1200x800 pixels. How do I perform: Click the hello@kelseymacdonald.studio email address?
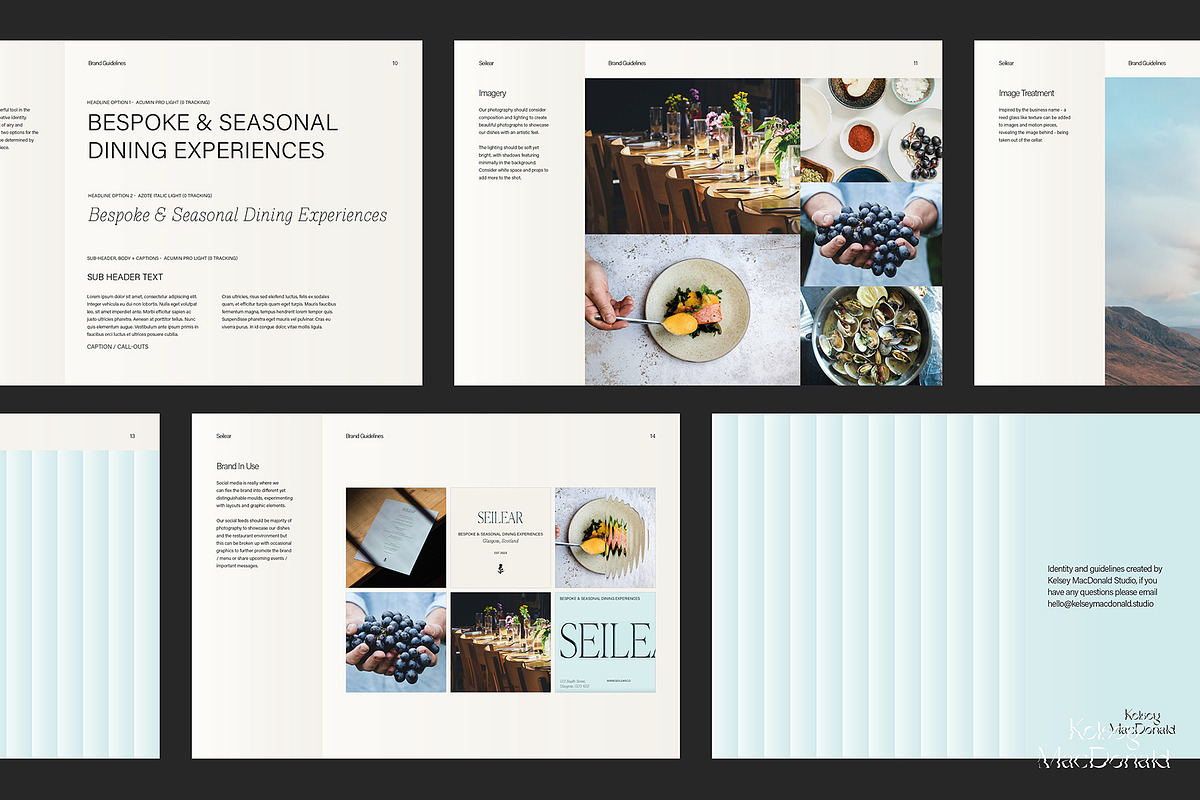pos(1101,604)
